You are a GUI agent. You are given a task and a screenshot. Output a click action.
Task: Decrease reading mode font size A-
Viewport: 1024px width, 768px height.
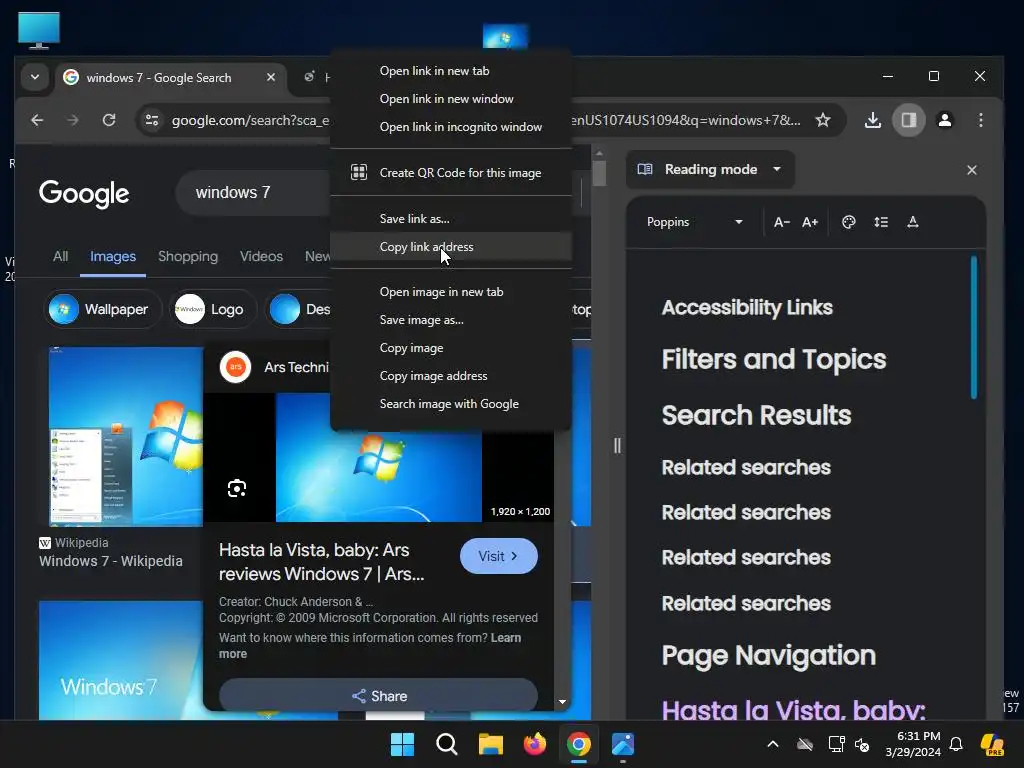(782, 222)
